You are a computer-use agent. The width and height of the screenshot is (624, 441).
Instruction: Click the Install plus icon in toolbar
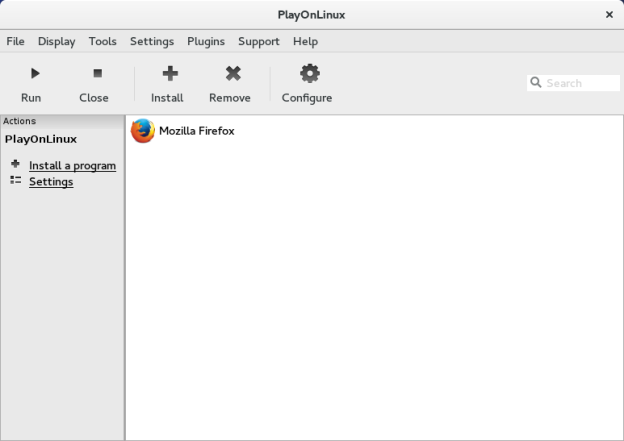[x=170, y=73]
